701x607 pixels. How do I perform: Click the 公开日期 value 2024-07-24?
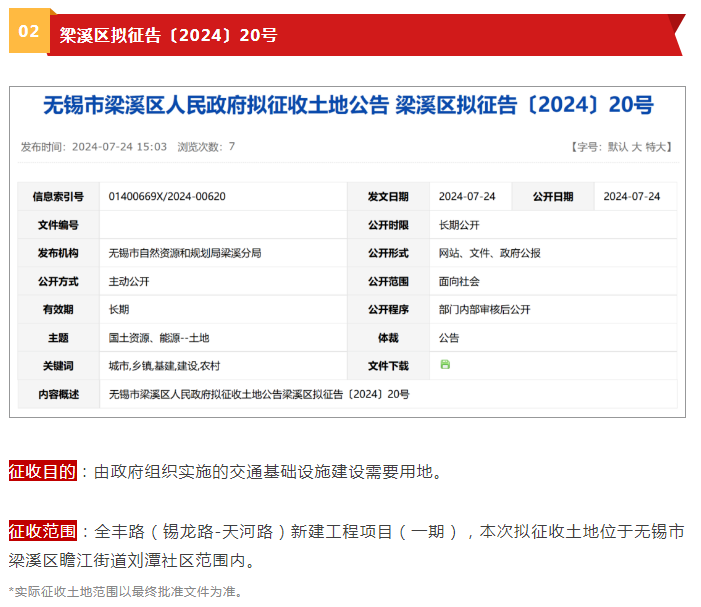(631, 197)
